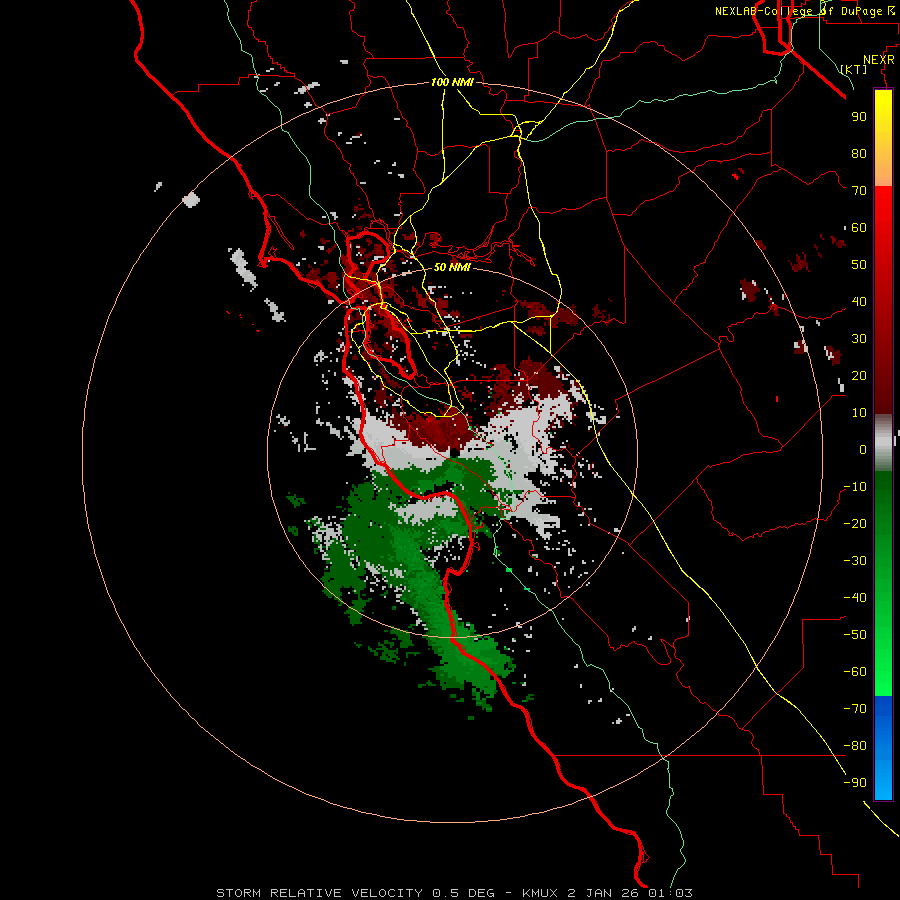Select the -20 value on the velocity scale

point(855,523)
